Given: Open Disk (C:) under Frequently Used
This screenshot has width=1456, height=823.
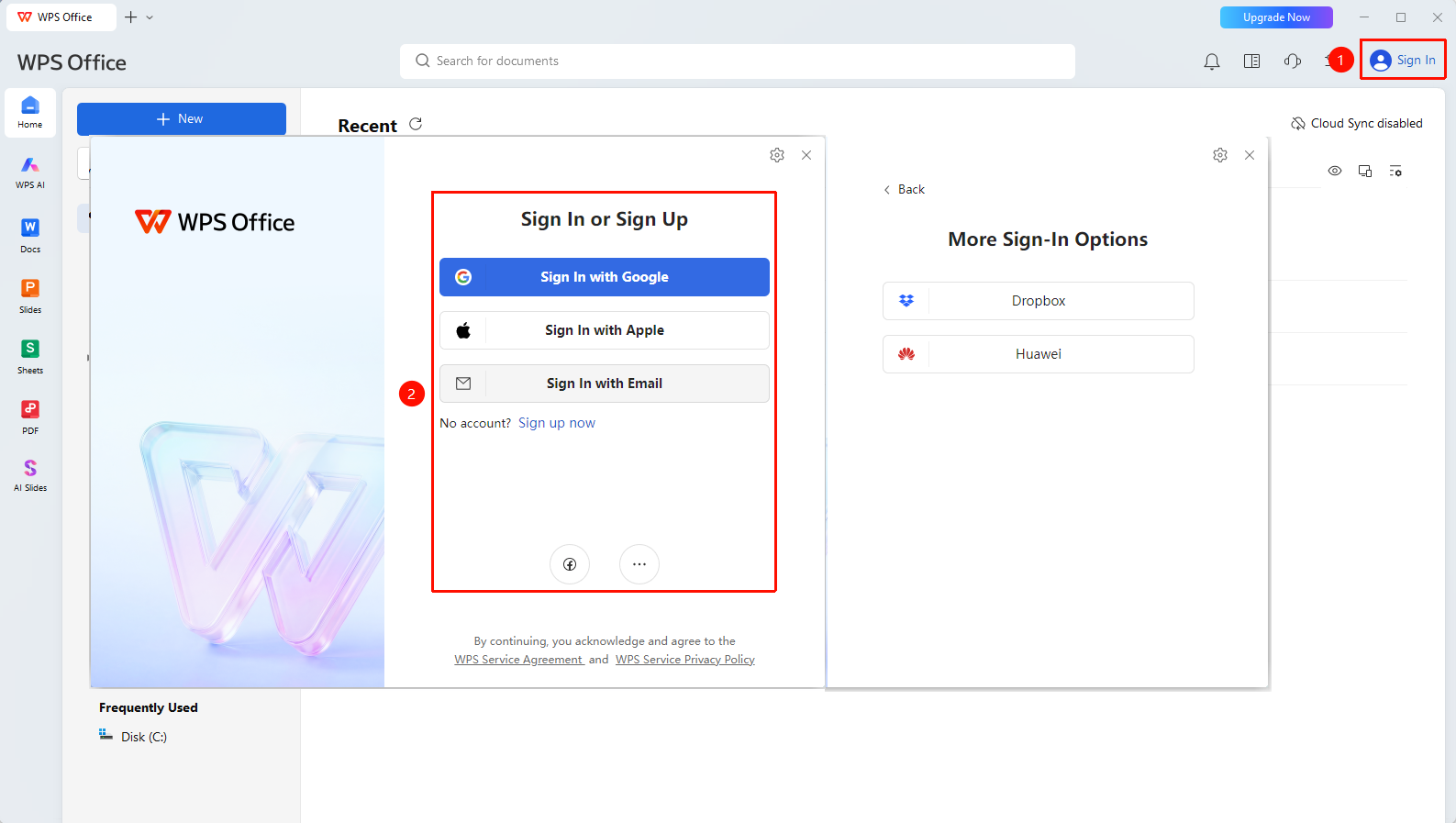Looking at the screenshot, I should click(x=134, y=737).
